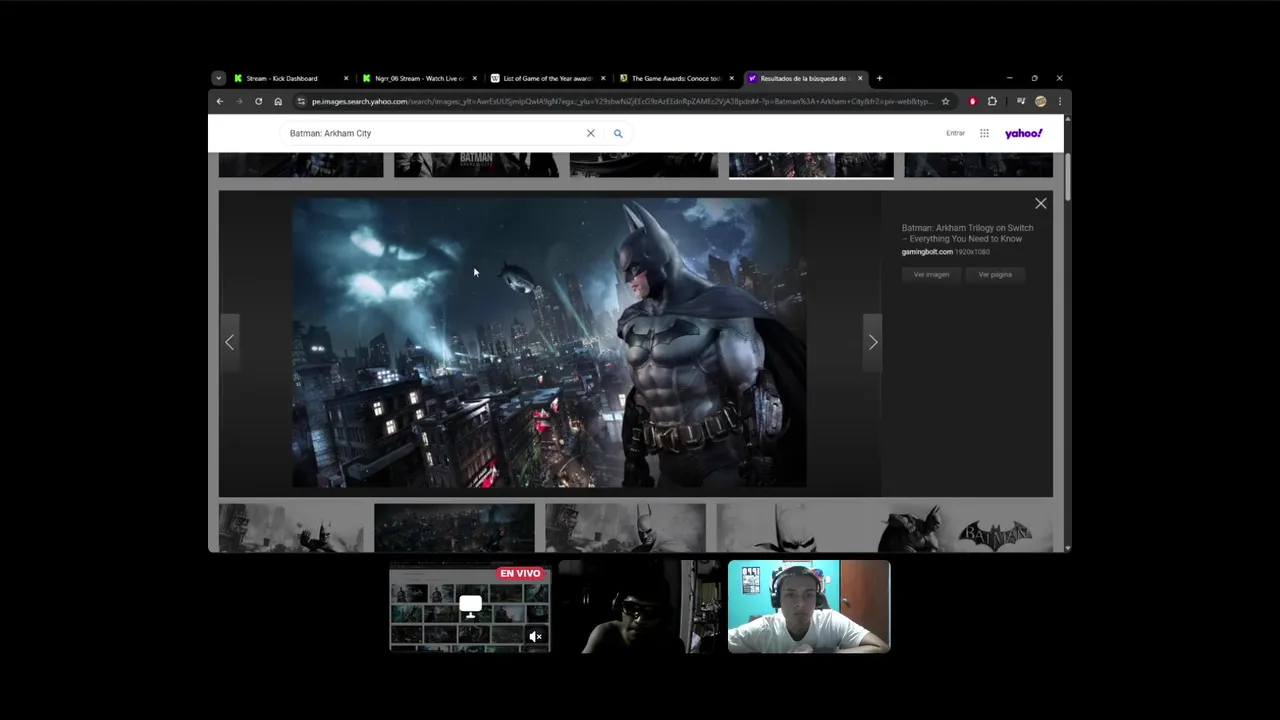Open the red extension icon
Image resolution: width=1280 pixels, height=720 pixels.
click(972, 101)
